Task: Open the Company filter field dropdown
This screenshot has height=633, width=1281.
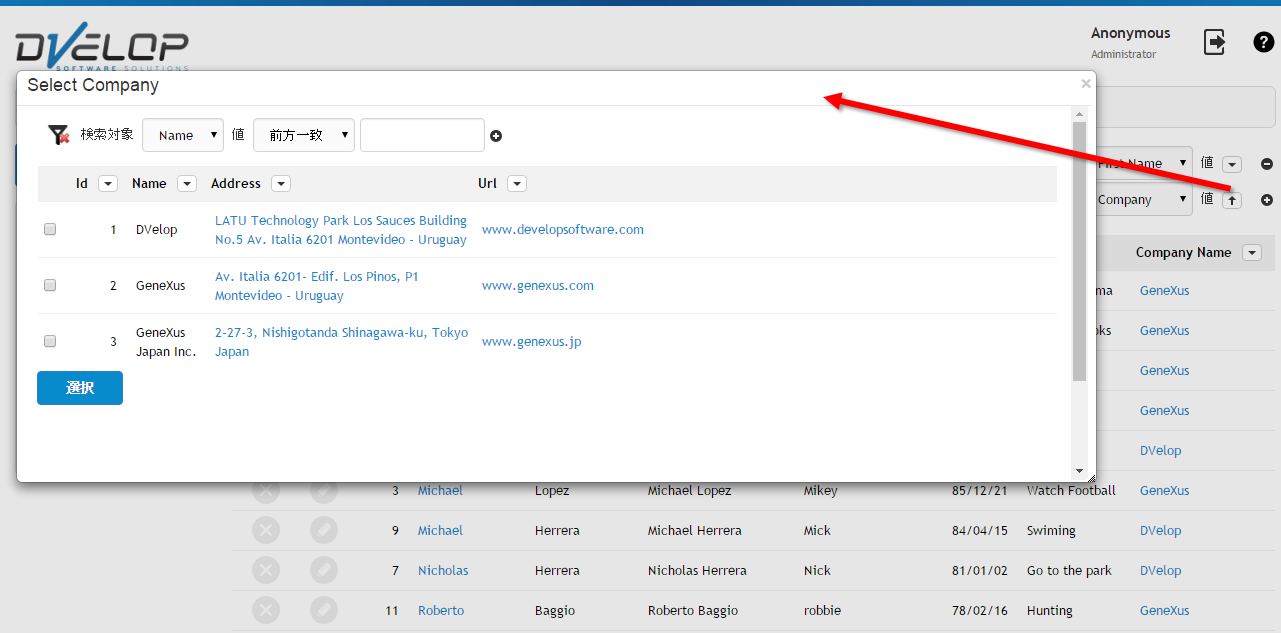Action: (x=1144, y=199)
